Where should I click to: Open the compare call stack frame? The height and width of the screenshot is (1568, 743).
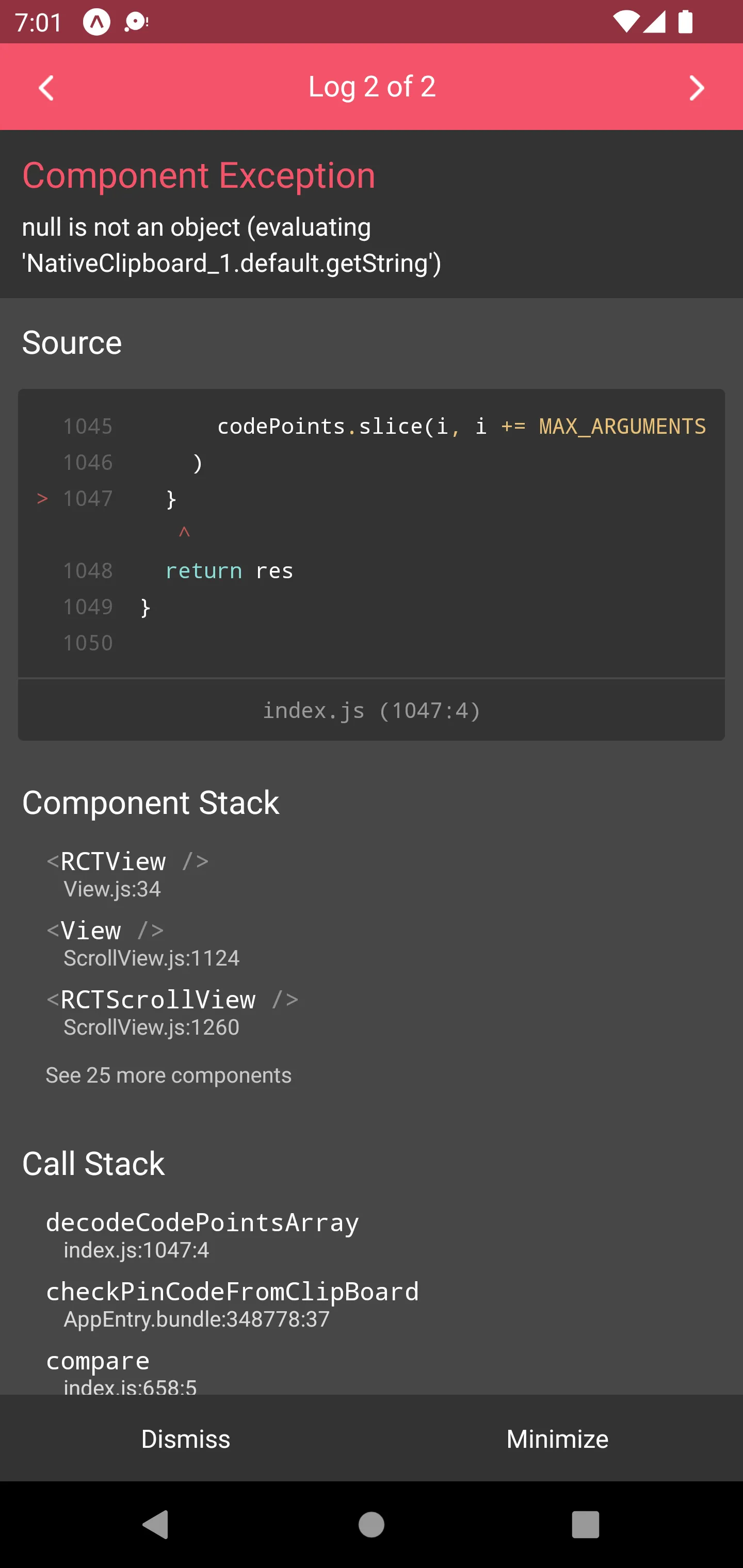pyautogui.click(x=122, y=1369)
